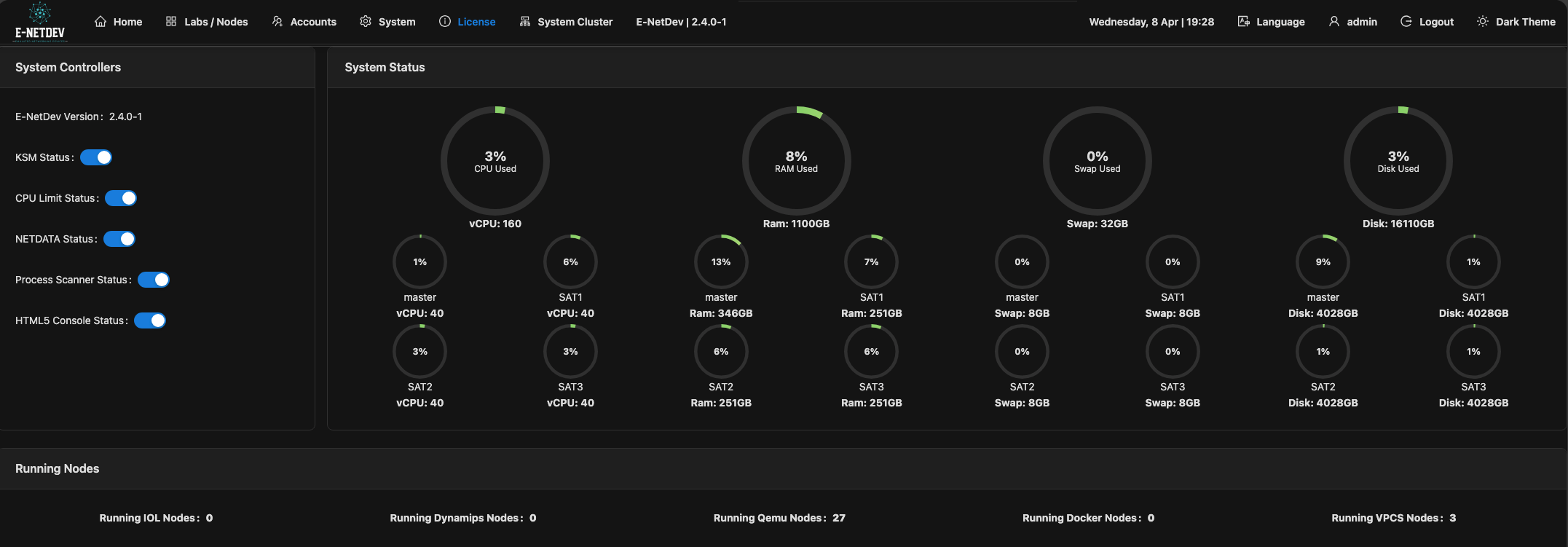The image size is (1568, 547).
Task: Click the Dark Theme sun icon
Action: [x=1483, y=21]
